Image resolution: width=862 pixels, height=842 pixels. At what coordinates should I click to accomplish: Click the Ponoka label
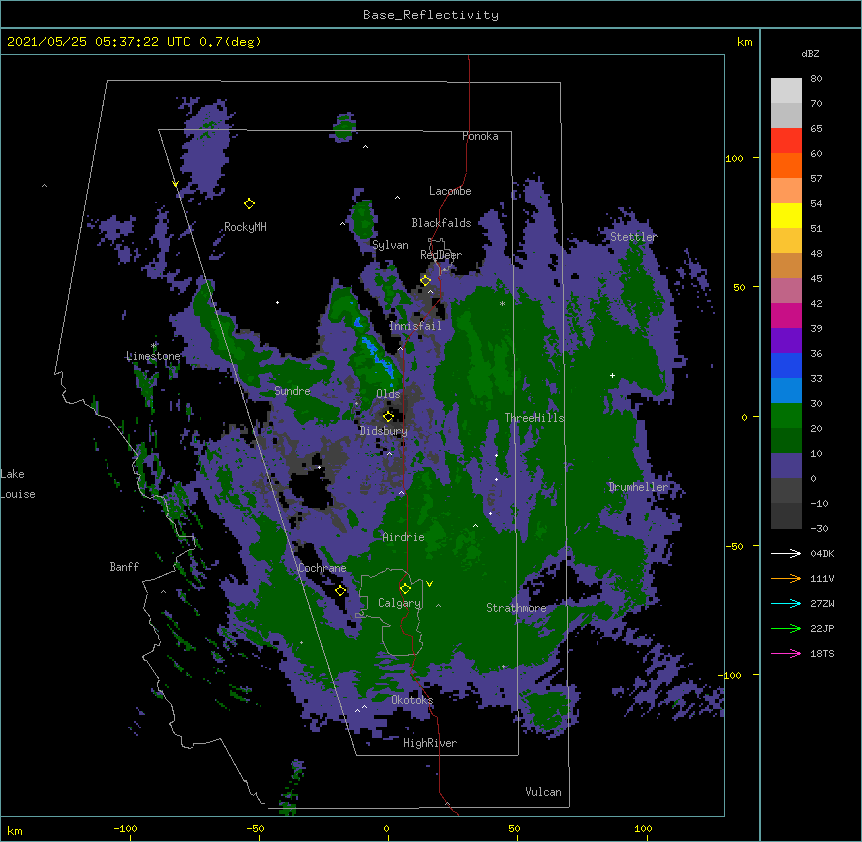pyautogui.click(x=480, y=136)
